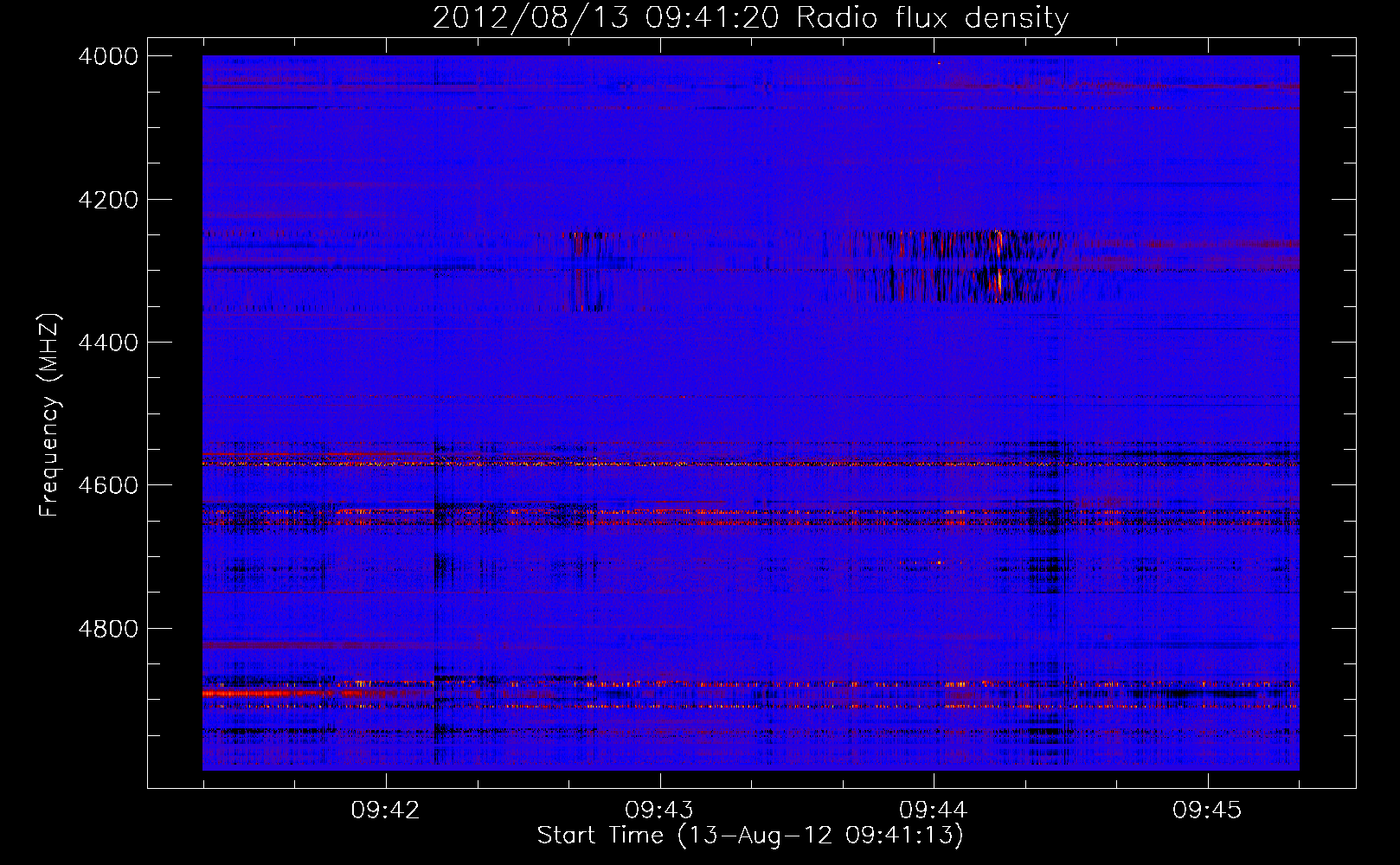Click the 4400 frequency tick label
This screenshot has height=865, width=1400.
pos(108,343)
